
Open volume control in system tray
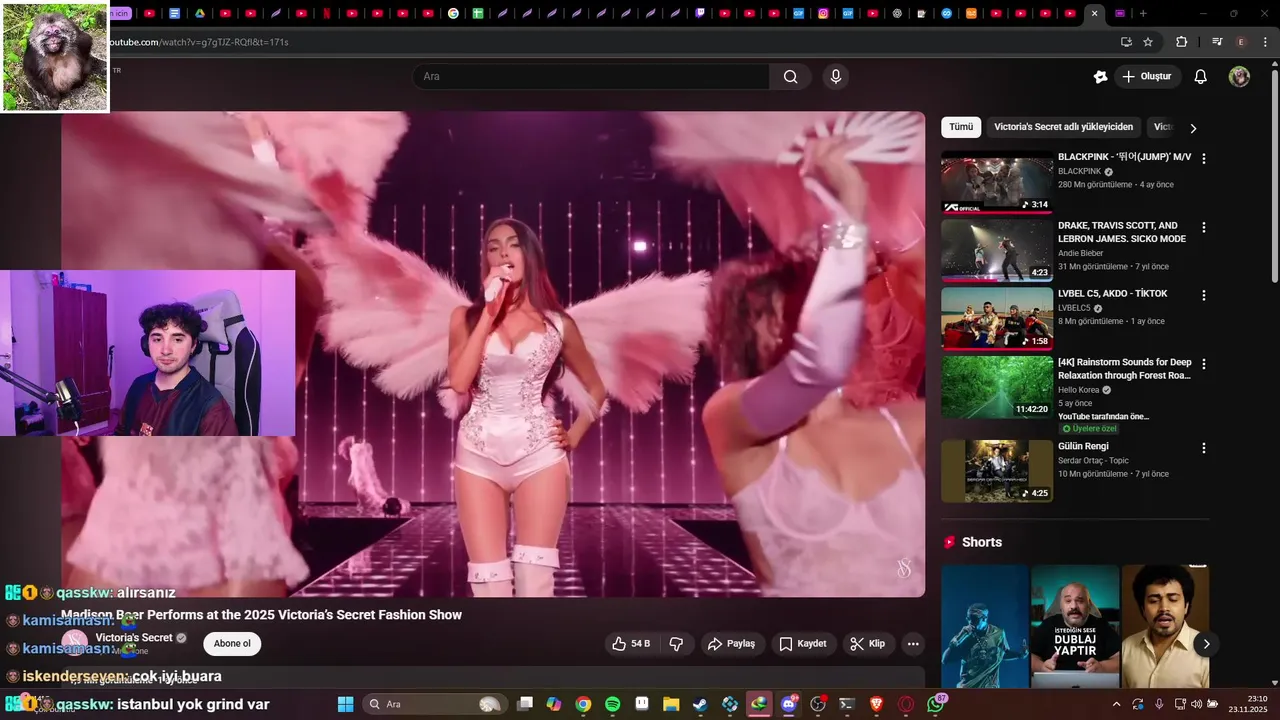[x=1196, y=704]
